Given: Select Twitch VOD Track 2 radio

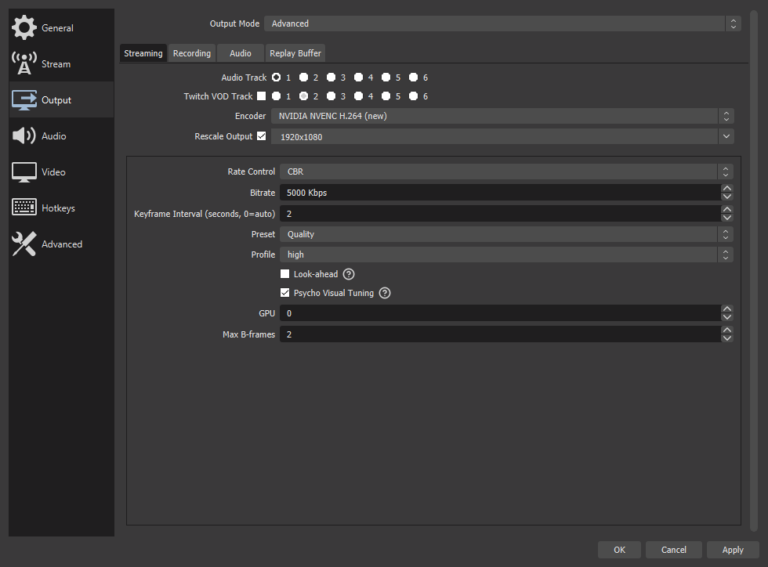Looking at the screenshot, I should 304,96.
